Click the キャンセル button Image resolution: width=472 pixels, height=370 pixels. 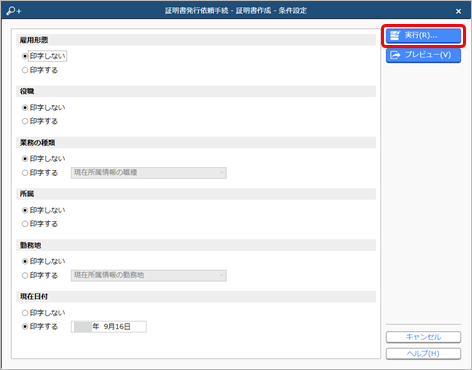423,337
